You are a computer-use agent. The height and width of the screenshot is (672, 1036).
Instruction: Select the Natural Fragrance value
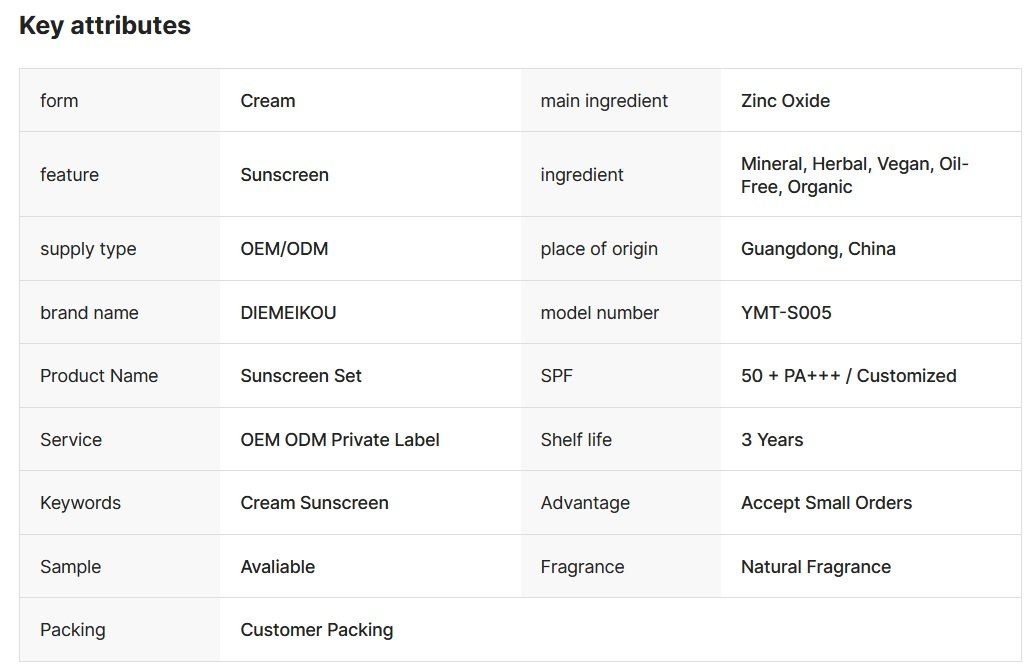pos(815,567)
